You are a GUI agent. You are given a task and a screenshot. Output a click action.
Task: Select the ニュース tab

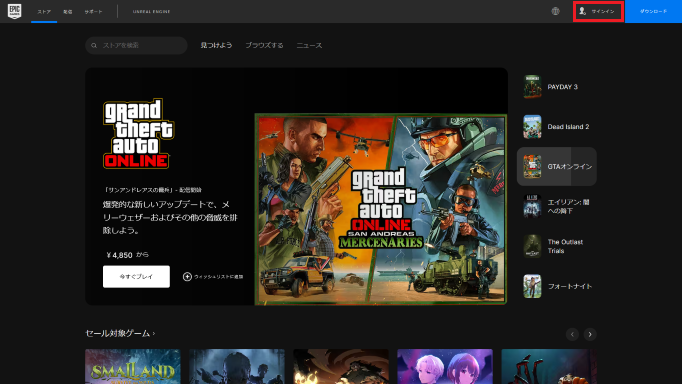[x=309, y=45]
